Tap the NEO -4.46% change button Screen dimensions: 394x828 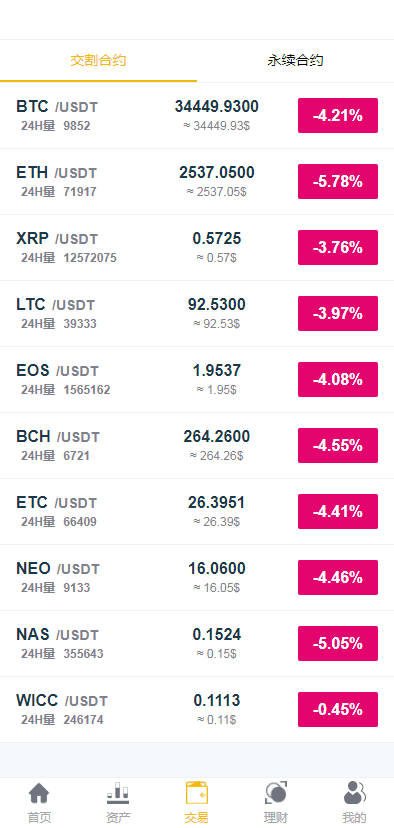[338, 578]
